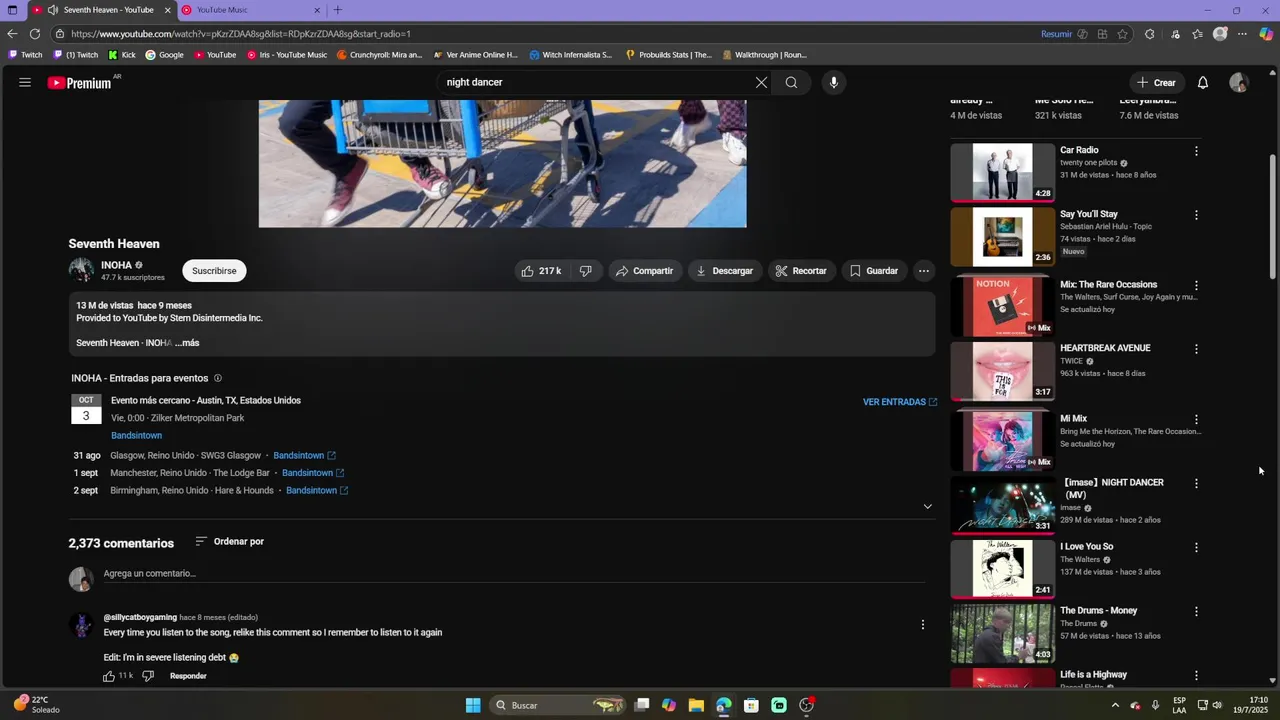Switch to the YouTube Music tab

[x=250, y=10]
